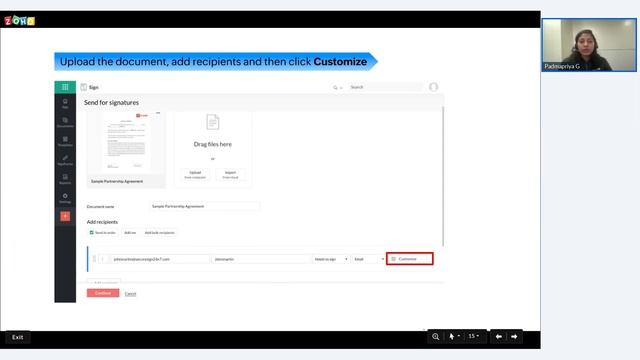The width and height of the screenshot is (640, 360).
Task: Open SignForms pen icon in sidebar
Action: click(65, 160)
